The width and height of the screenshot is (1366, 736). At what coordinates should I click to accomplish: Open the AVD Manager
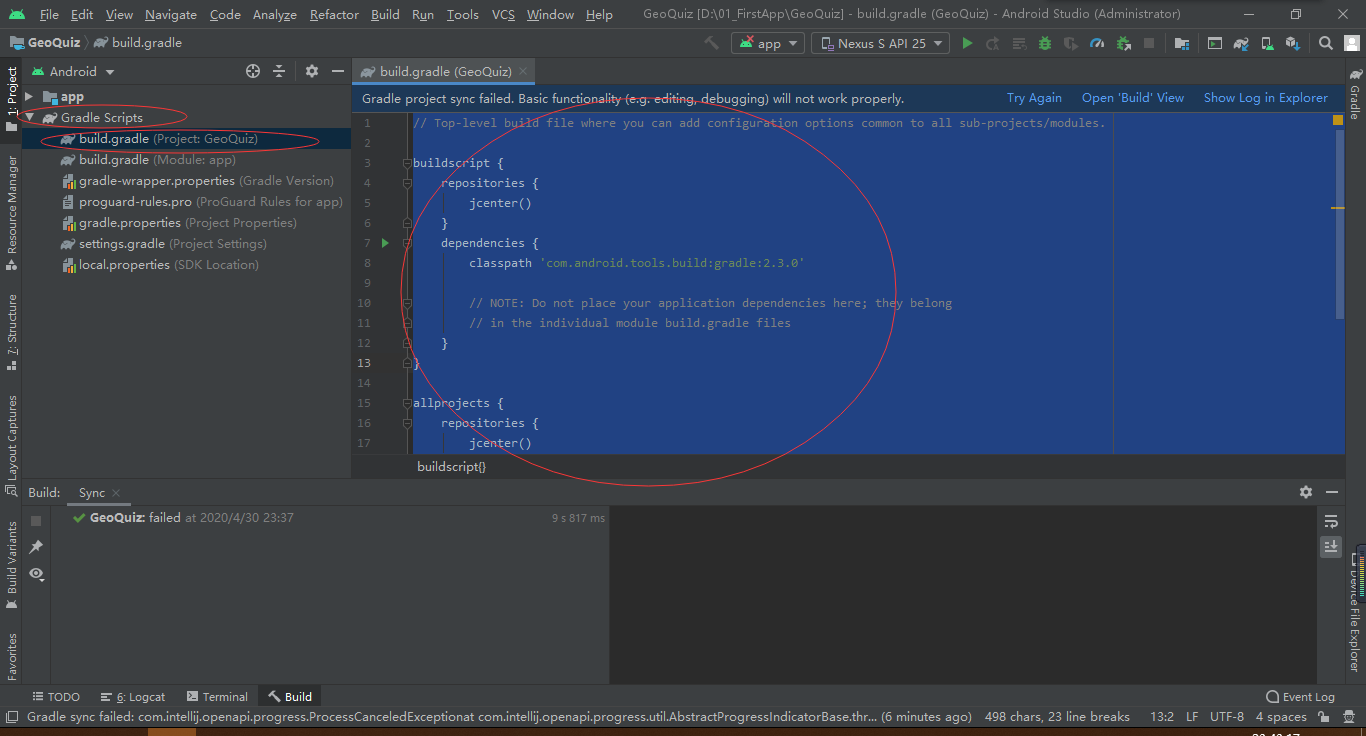coord(1267,43)
